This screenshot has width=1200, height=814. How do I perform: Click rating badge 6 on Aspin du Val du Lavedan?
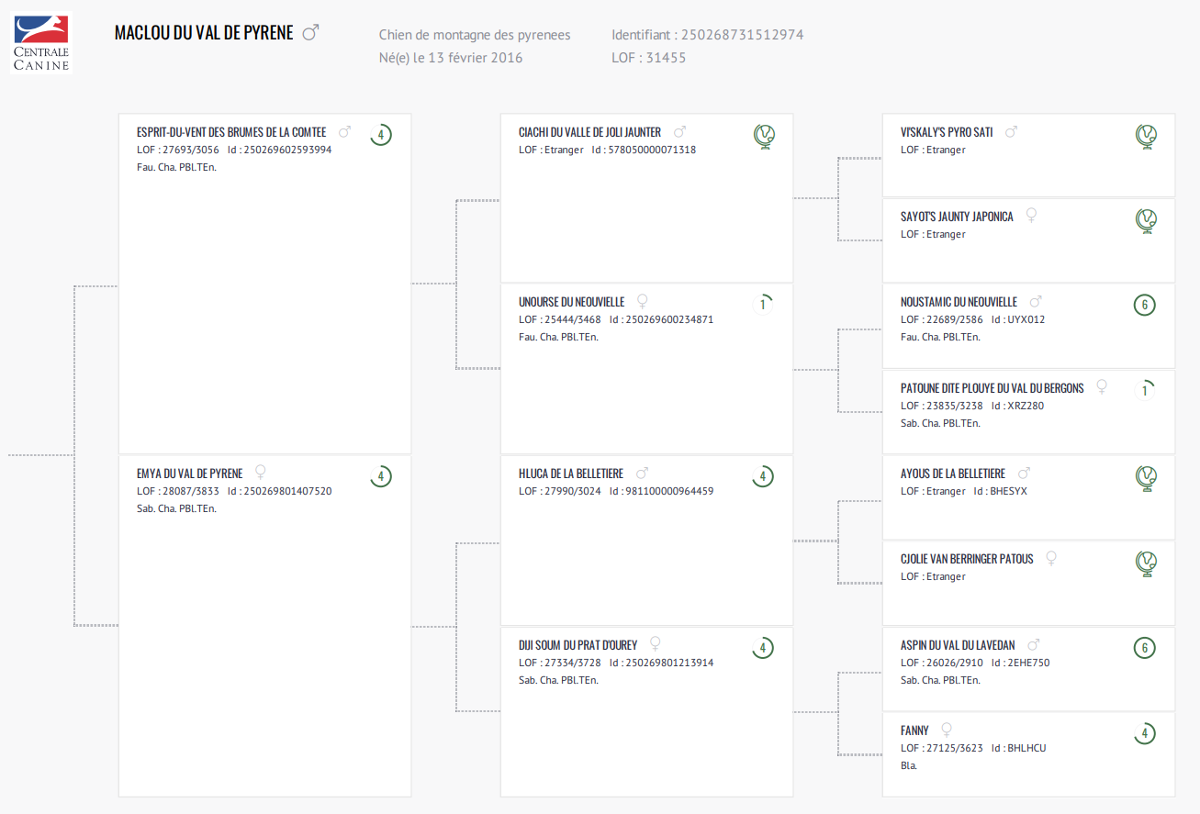(x=1145, y=648)
